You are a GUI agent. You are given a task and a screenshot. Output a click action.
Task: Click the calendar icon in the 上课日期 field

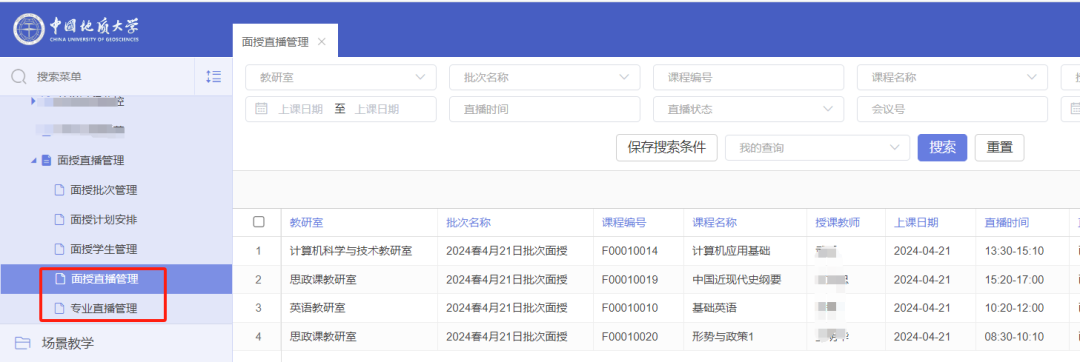coord(261,109)
